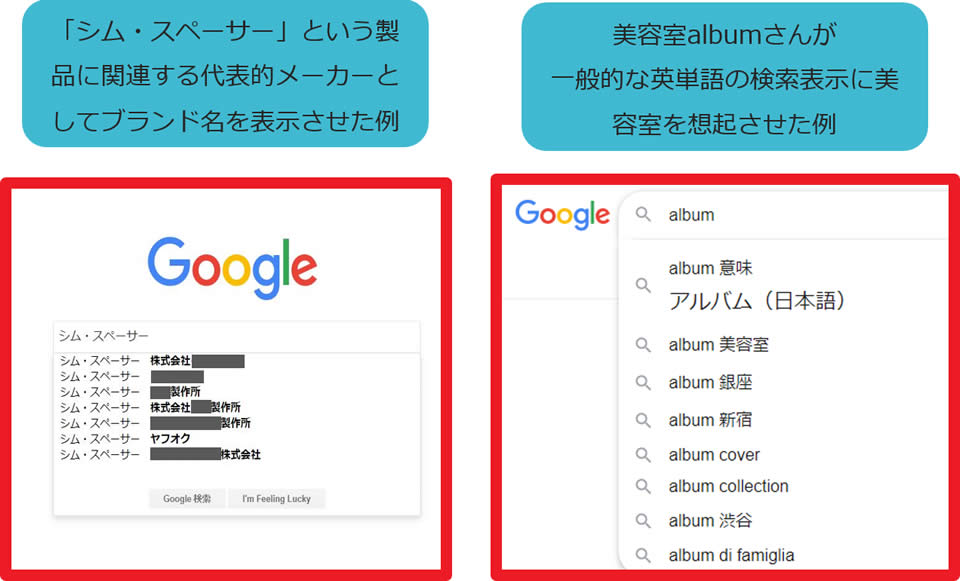Click magnifier icon next to album 意味
The image size is (960, 581).
click(643, 285)
